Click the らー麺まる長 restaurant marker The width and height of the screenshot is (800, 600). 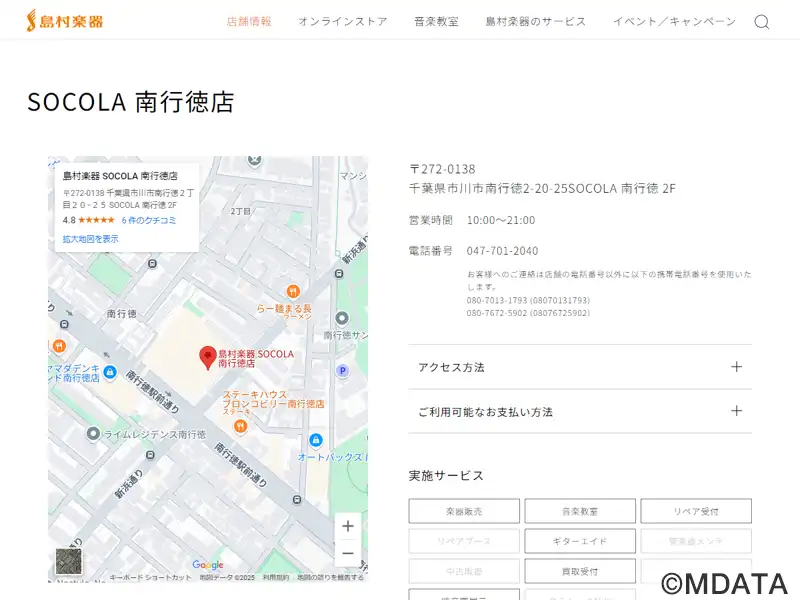coord(293,291)
